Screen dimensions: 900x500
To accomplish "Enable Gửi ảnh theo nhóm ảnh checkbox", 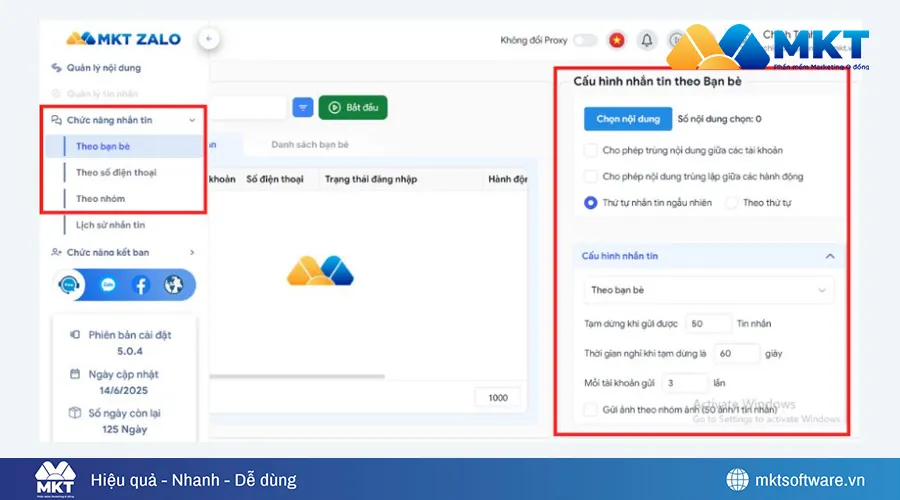I will [x=590, y=409].
